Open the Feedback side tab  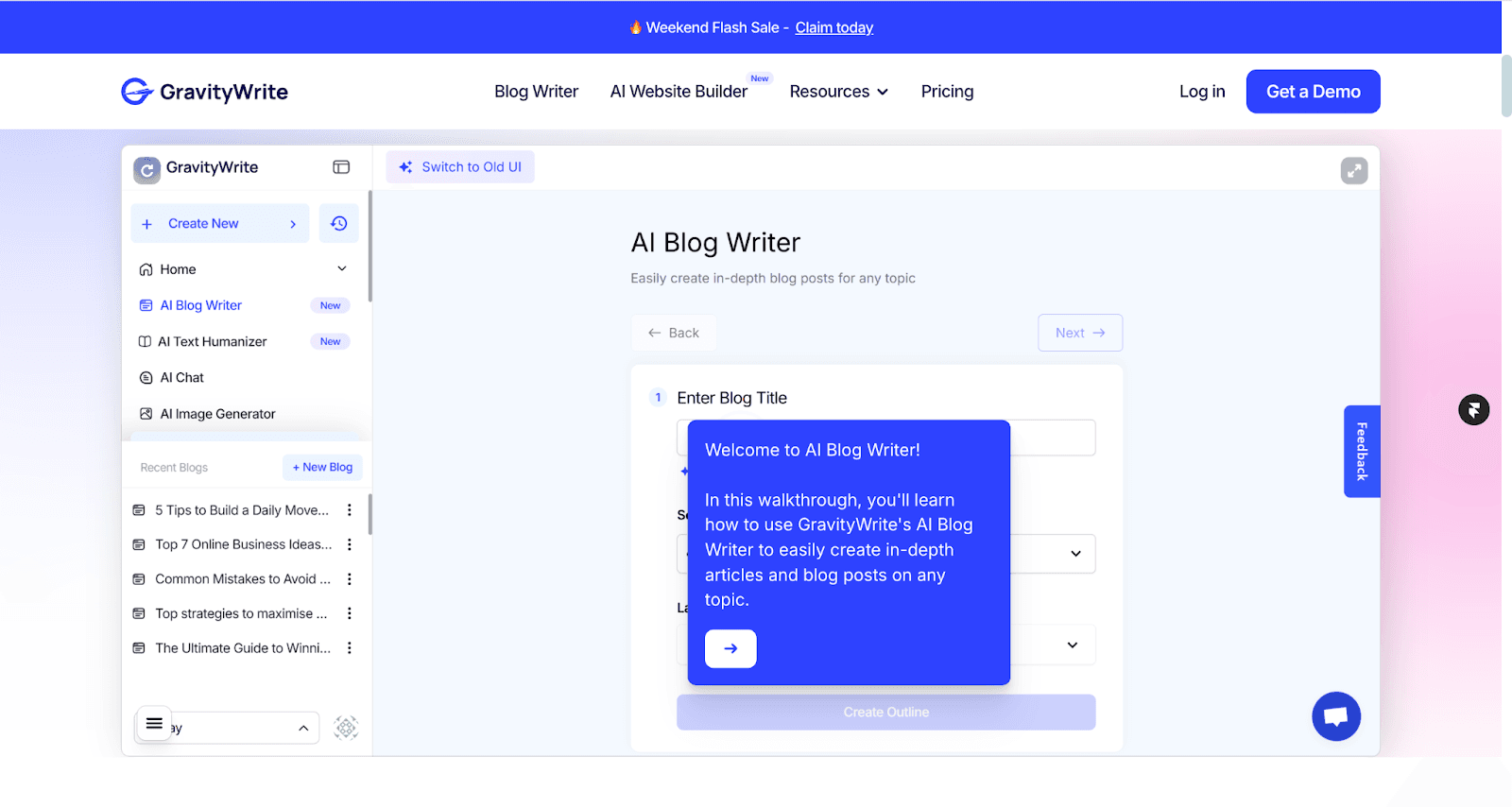click(x=1362, y=452)
